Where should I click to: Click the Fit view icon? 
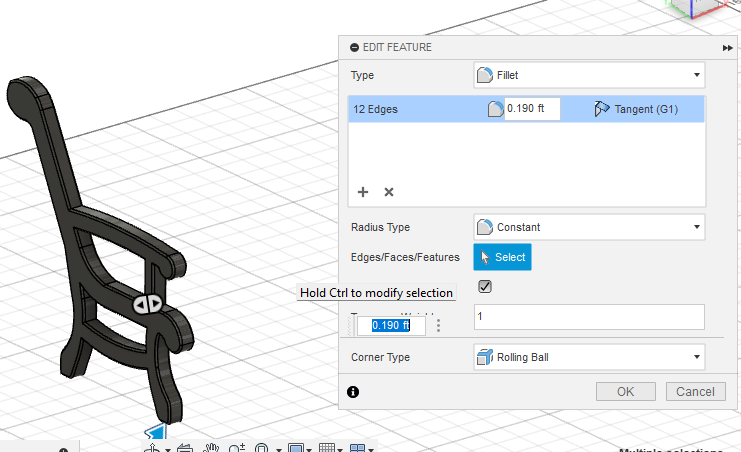pos(261,448)
